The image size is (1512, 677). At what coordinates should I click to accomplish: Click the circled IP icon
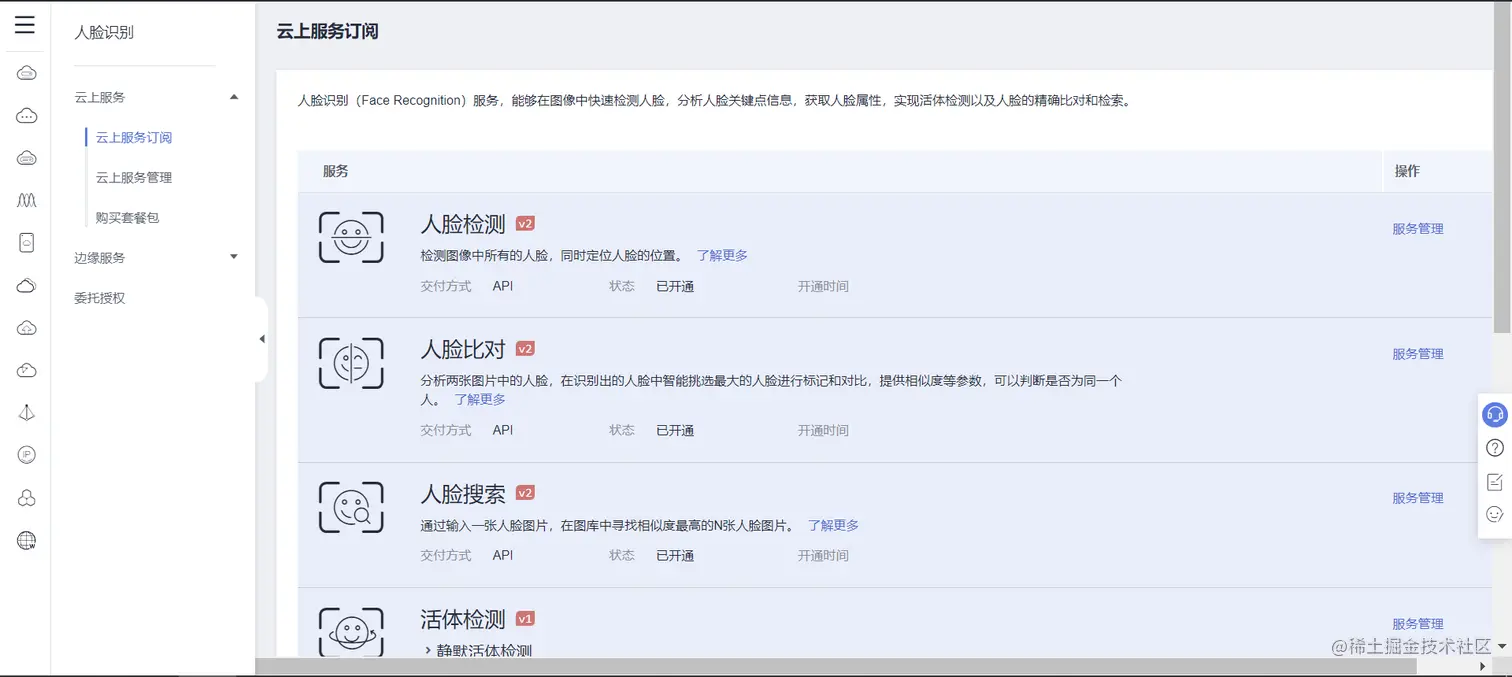(27, 455)
